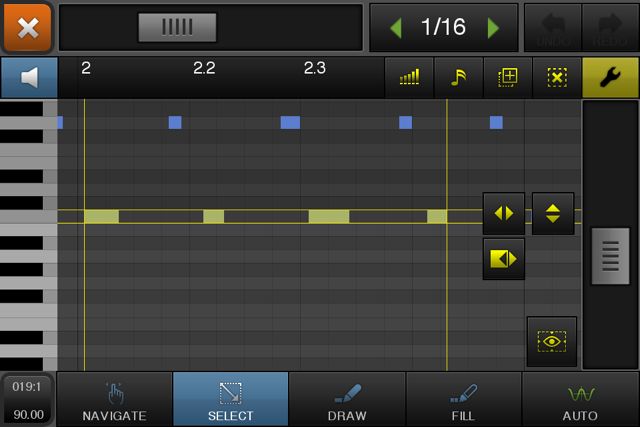Decrease grid size with the left arrow
This screenshot has width=640, height=427.
pyautogui.click(x=396, y=27)
